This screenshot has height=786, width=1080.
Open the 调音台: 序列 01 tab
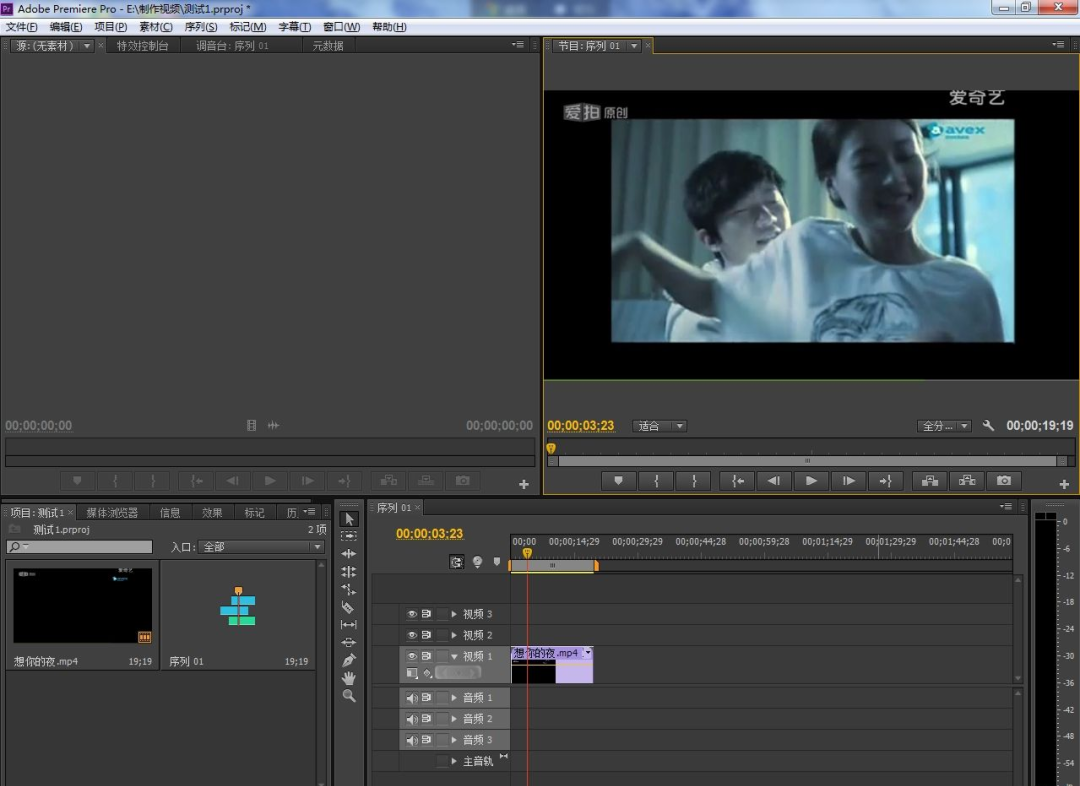pos(232,45)
